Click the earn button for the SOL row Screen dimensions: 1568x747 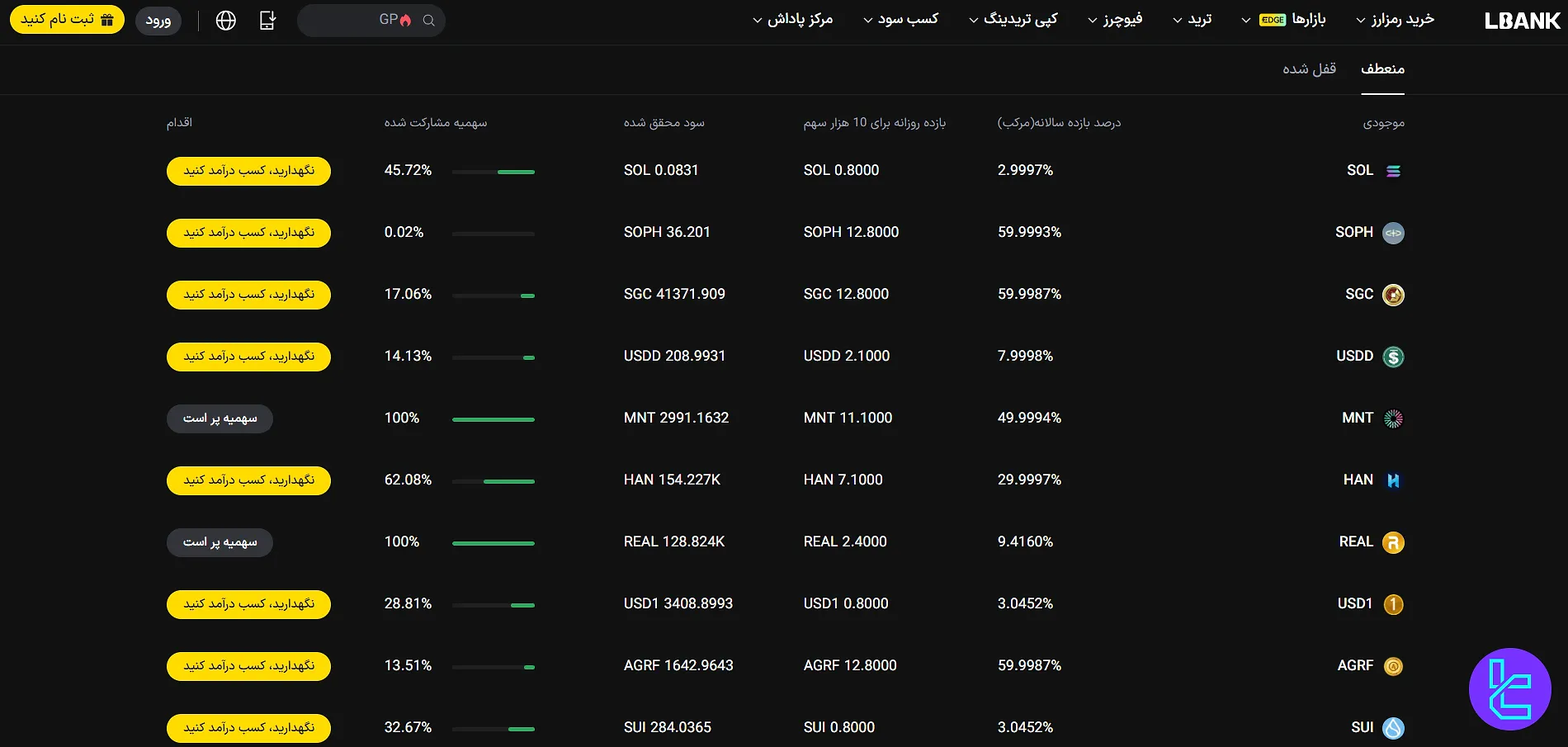(248, 171)
